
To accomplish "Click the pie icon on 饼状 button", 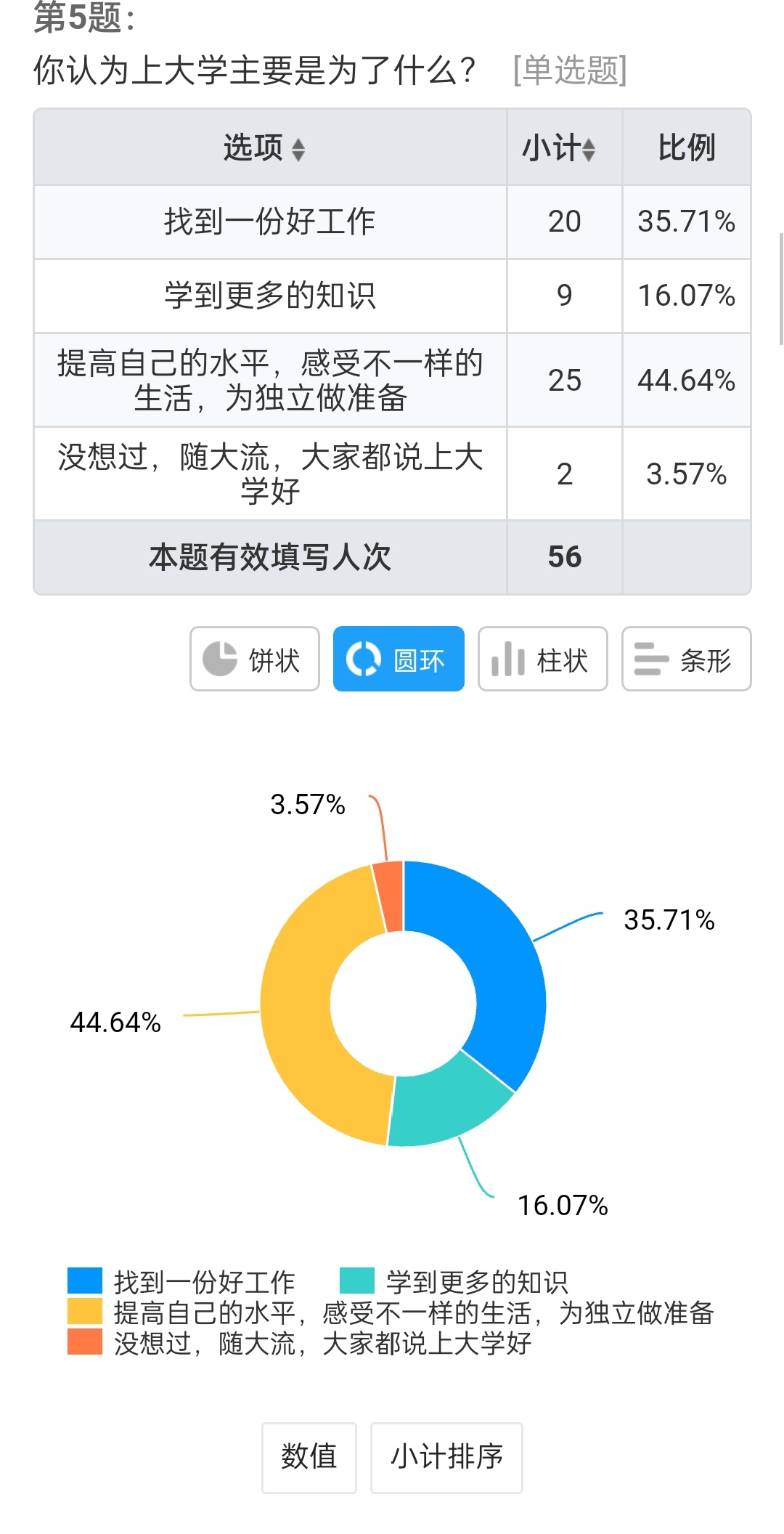I will pyautogui.click(x=219, y=660).
